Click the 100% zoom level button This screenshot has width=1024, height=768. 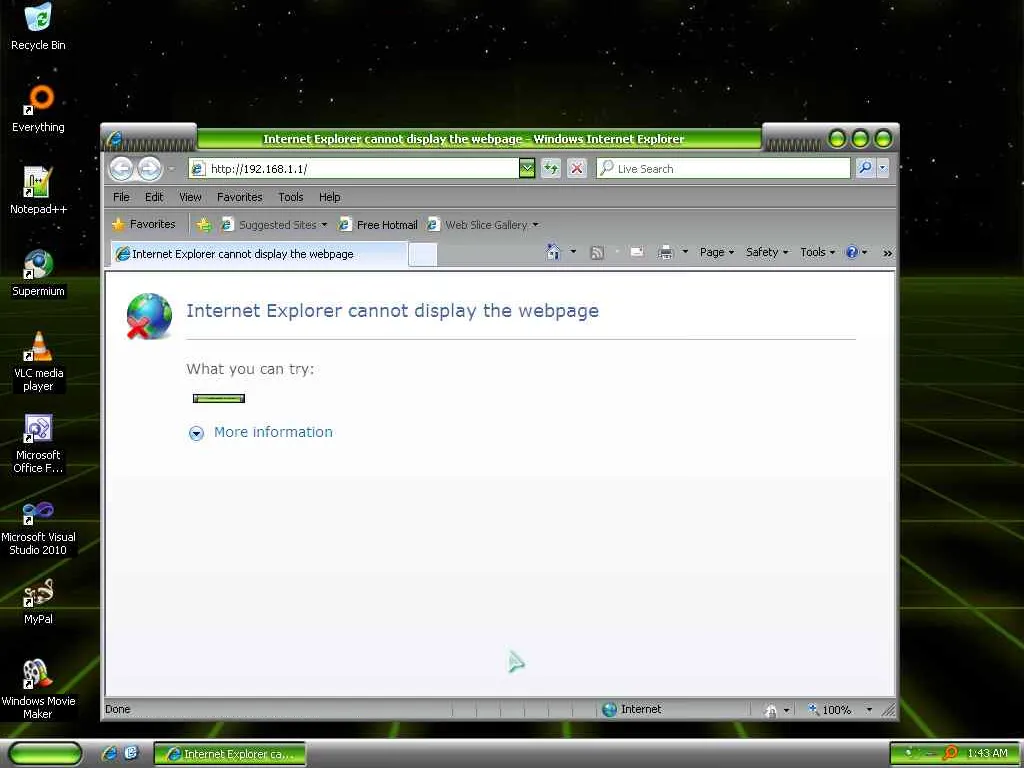tap(830, 710)
